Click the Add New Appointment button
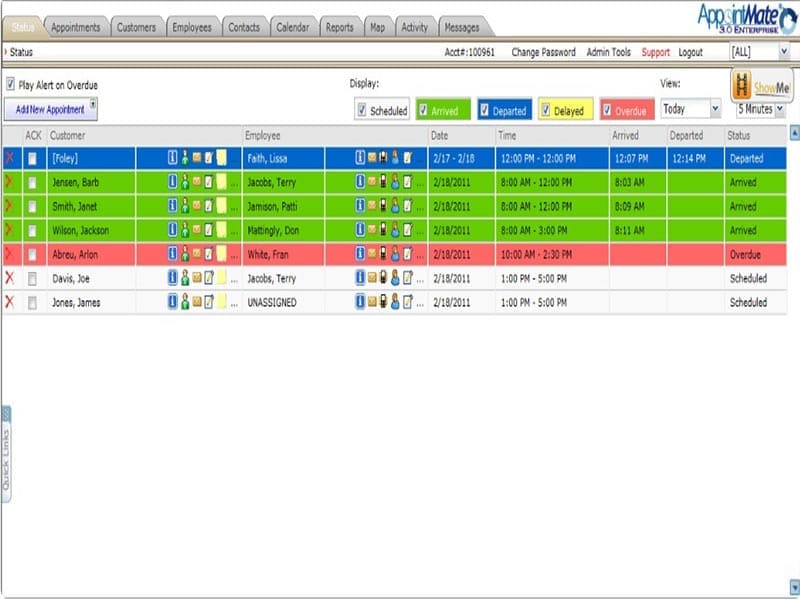The width and height of the screenshot is (800, 600). tap(50, 109)
